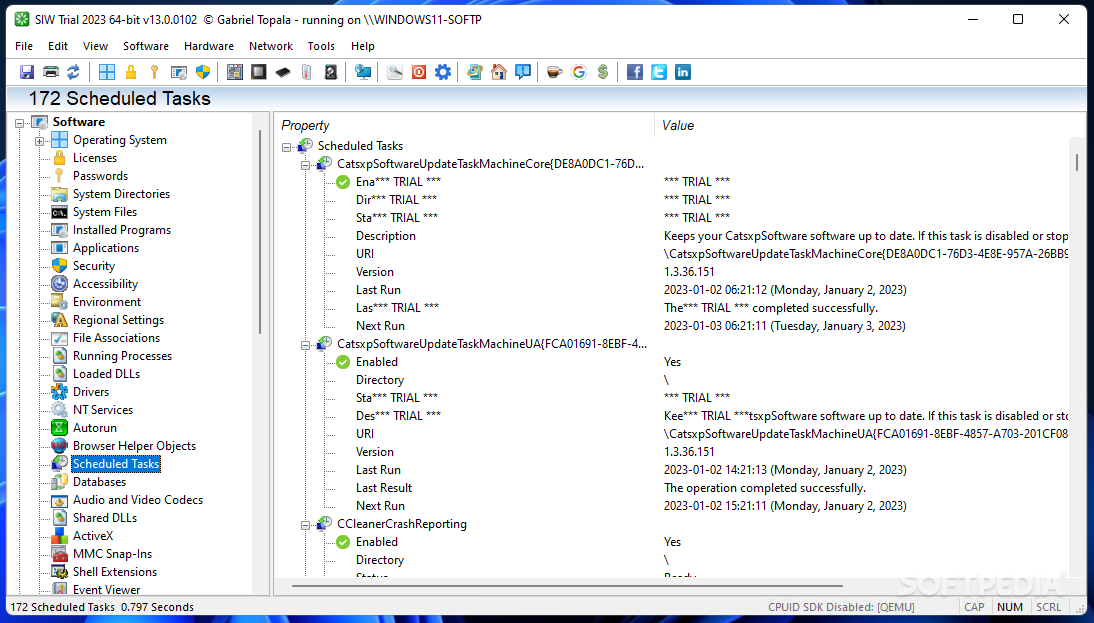The image size is (1094, 623).
Task: Open the File menu
Action: click(24, 46)
